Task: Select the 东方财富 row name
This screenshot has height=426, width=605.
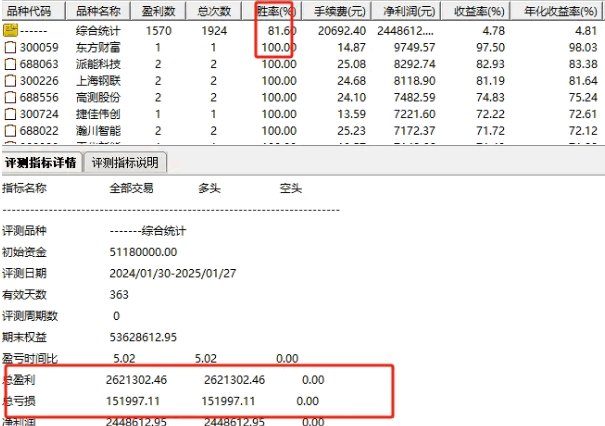Action: (x=98, y=47)
